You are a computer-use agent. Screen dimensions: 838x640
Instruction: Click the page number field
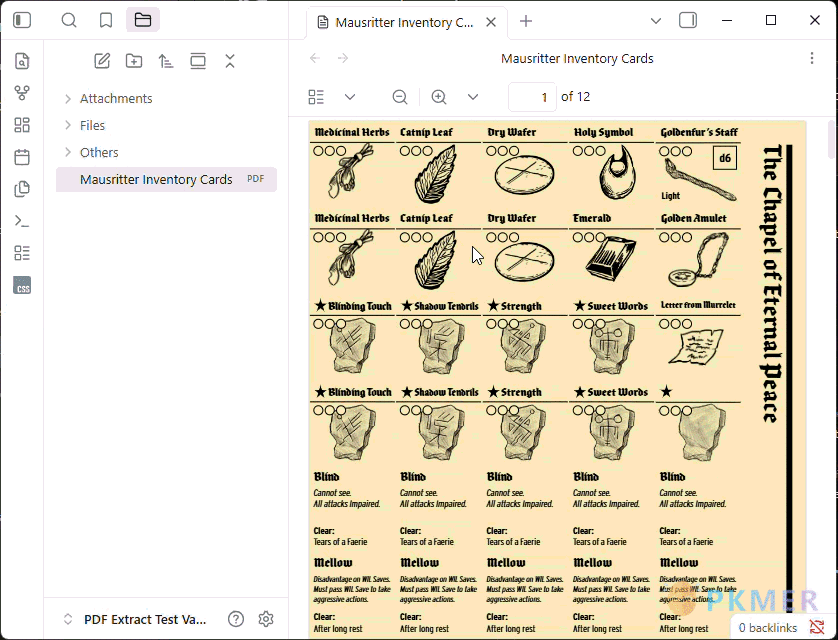532,97
